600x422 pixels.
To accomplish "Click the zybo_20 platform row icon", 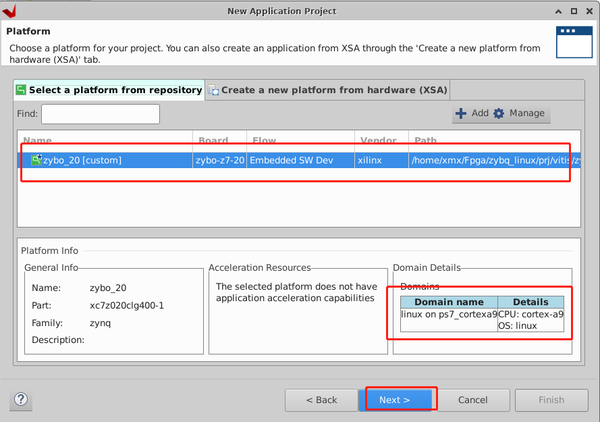I will coord(36,160).
